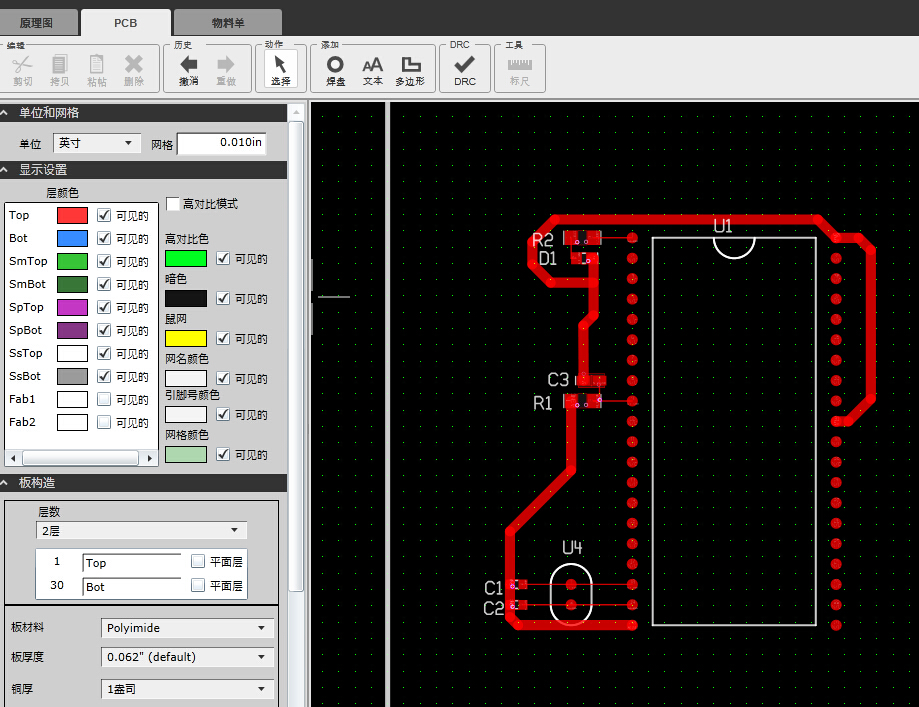Click layer 30 name field Bot
919x707 pixels.
point(132,587)
